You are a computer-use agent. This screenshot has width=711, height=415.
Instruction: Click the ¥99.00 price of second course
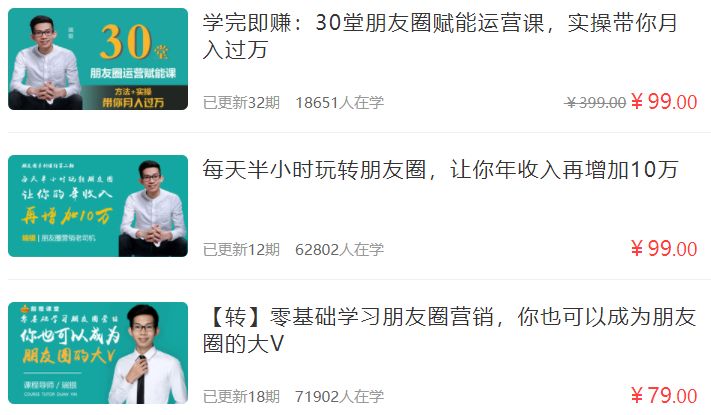point(664,249)
